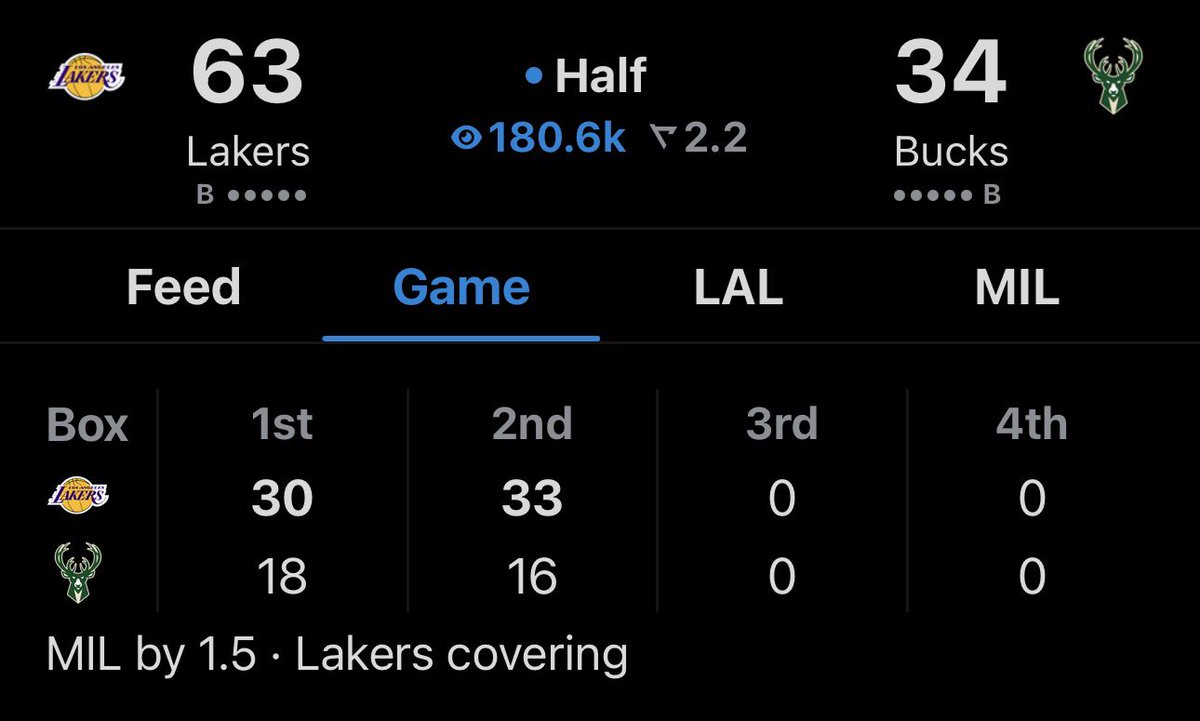Switch to the LAL tab

pos(738,288)
